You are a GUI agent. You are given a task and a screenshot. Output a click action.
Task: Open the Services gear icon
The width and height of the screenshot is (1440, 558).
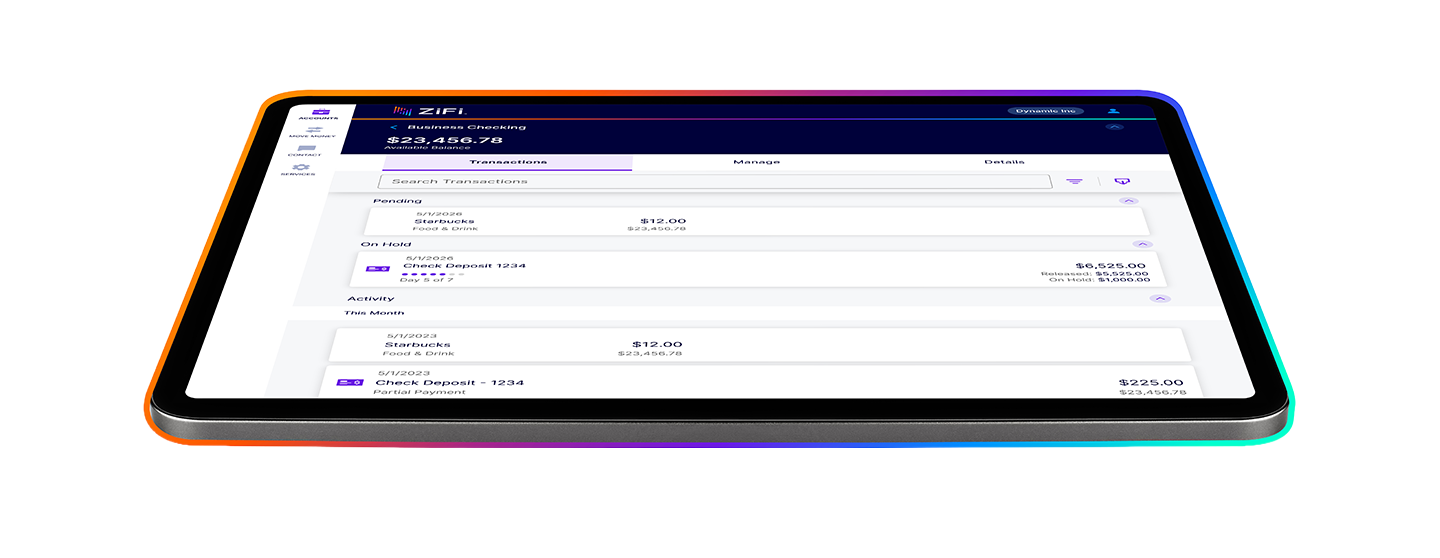(300, 167)
